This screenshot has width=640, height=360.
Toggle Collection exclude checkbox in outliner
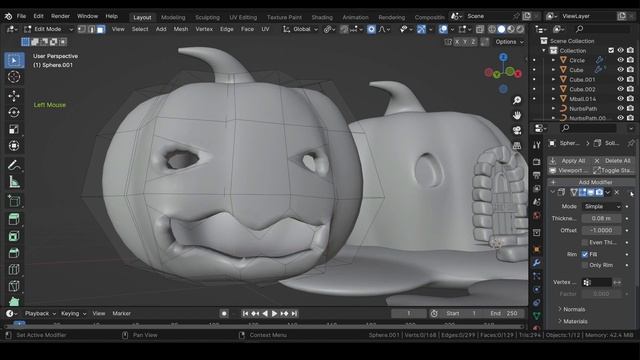(x=611, y=51)
